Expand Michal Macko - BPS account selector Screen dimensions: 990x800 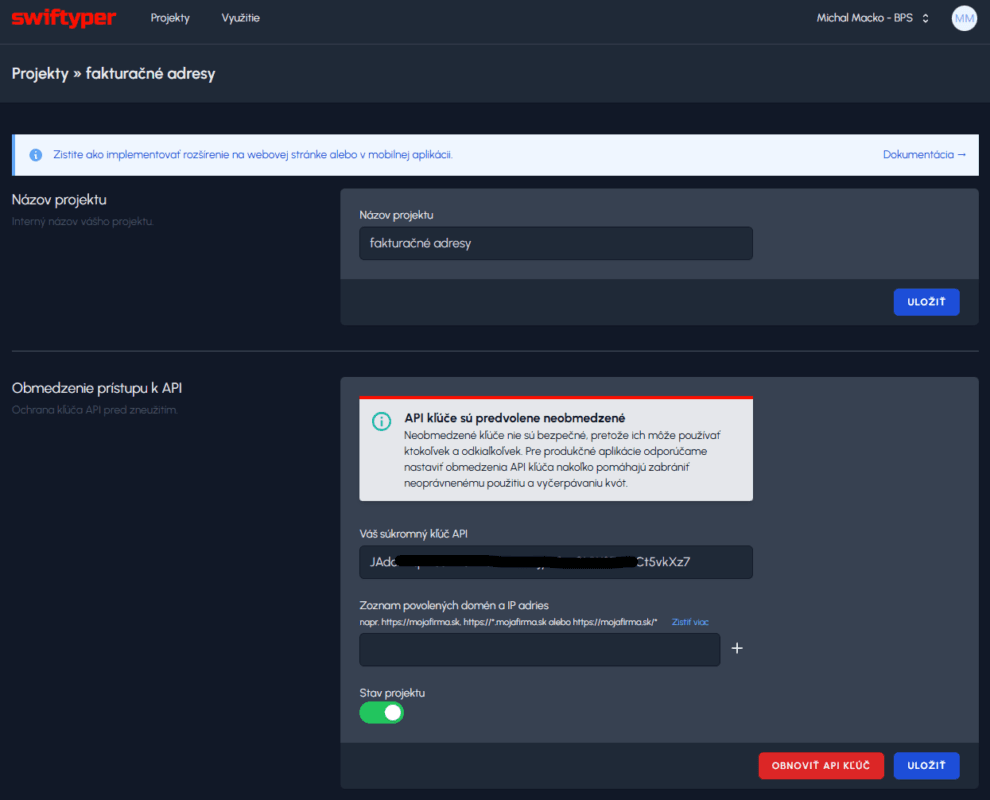(x=865, y=18)
